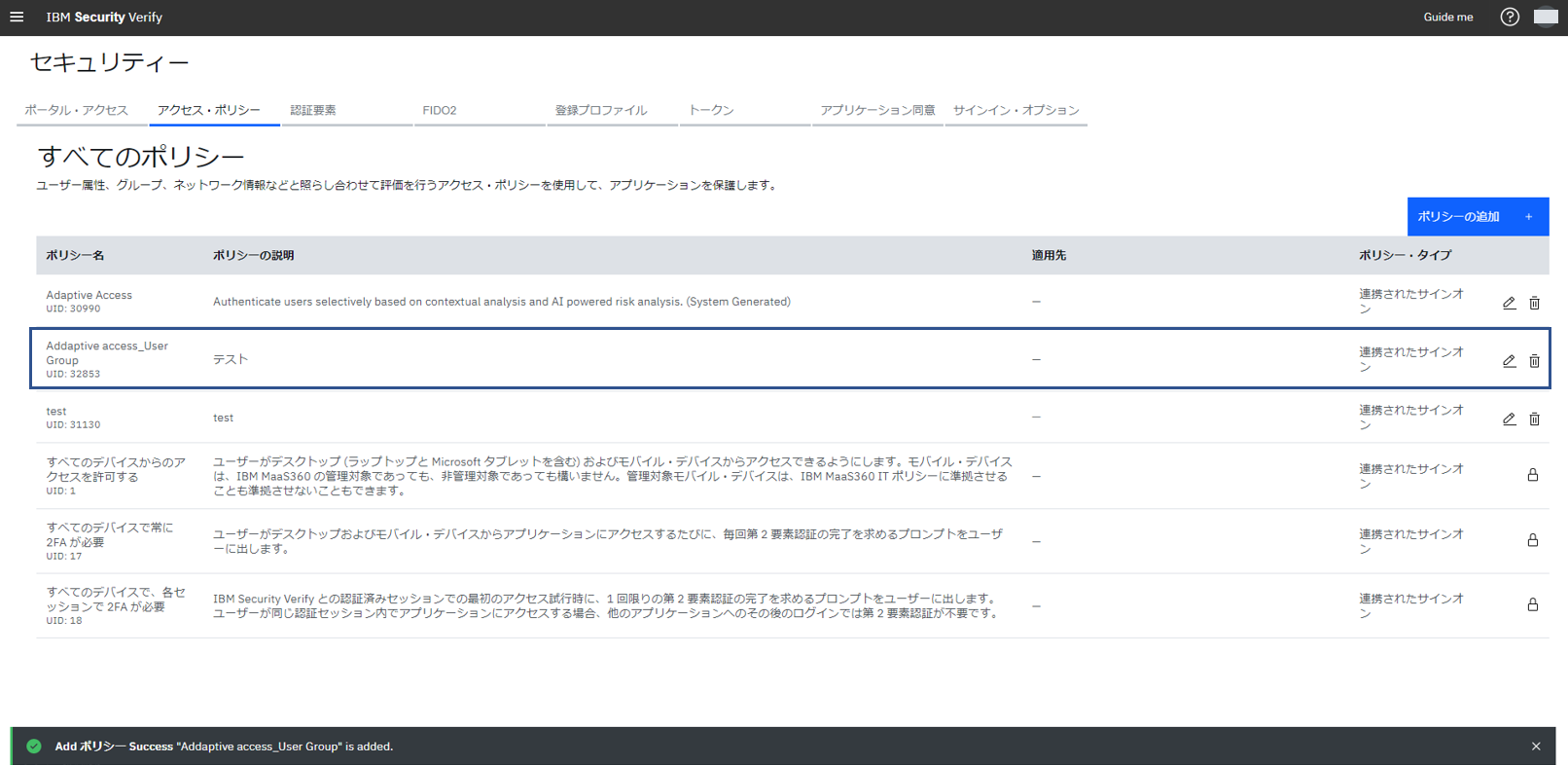This screenshot has width=1568, height=765.
Task: Select the 各セッションで 2FA が必要 policy name
Action: (116, 599)
